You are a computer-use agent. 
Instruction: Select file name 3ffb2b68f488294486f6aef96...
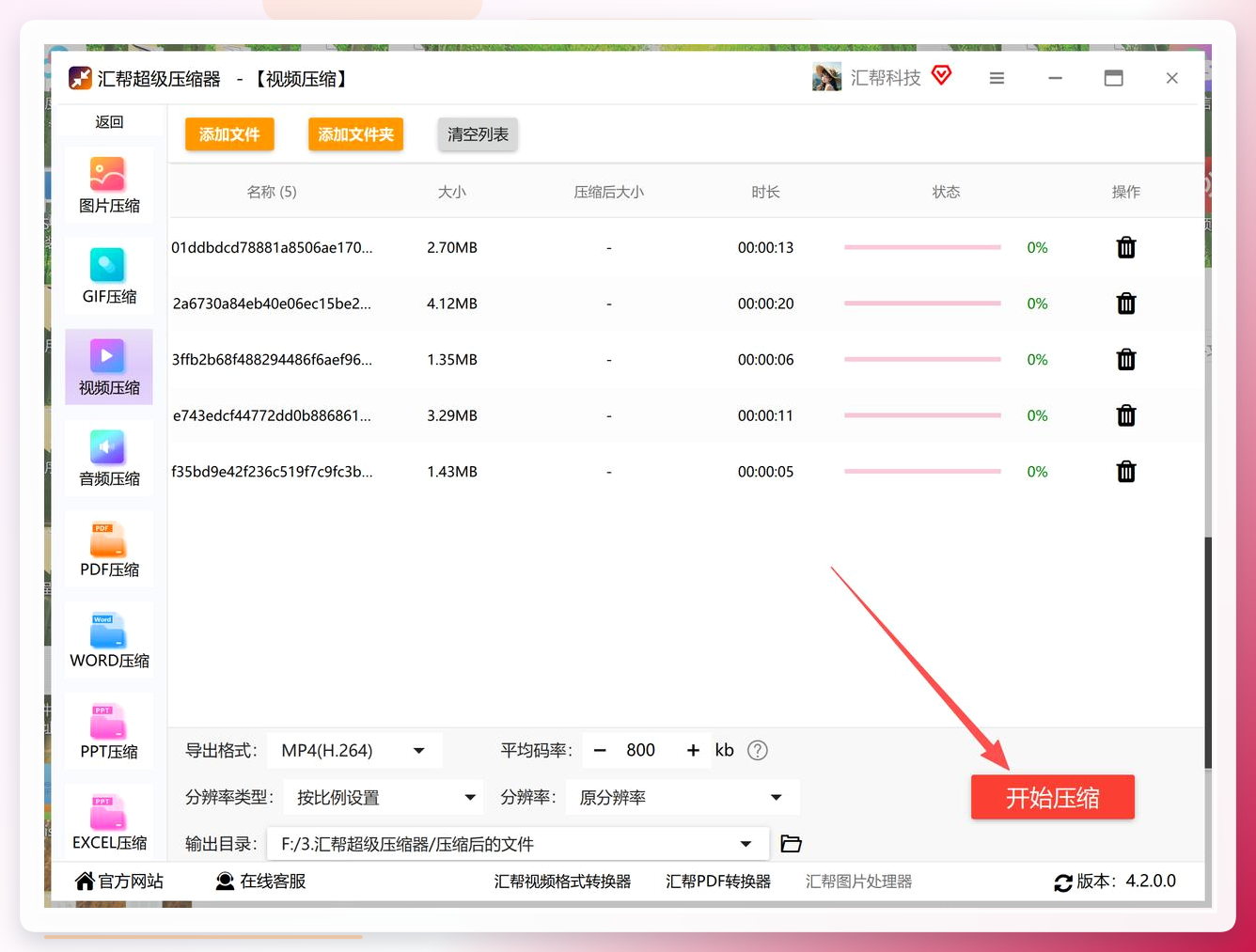point(272,360)
